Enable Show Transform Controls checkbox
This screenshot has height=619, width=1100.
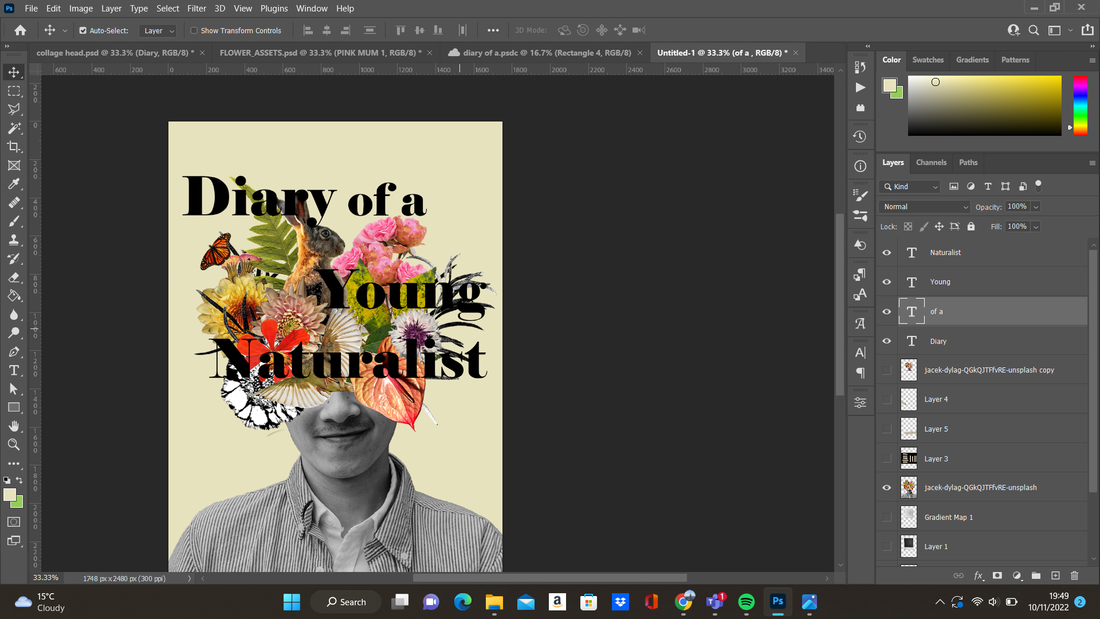(194, 30)
